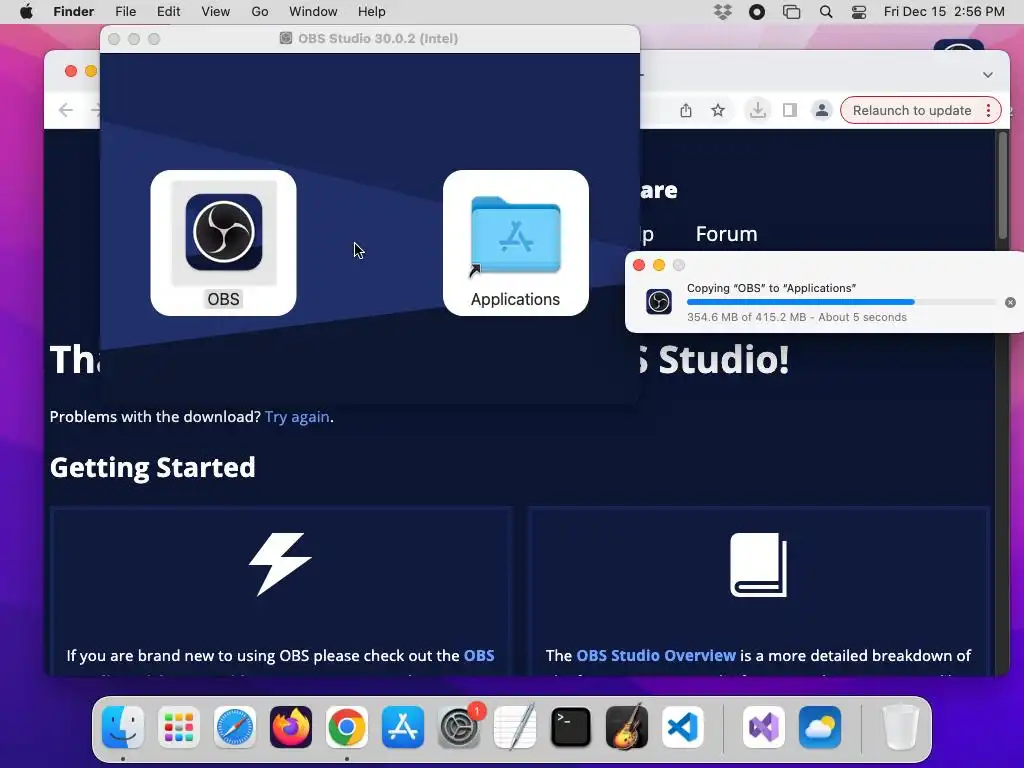This screenshot has height=768, width=1024.
Task: Close the copy progress dialog with the red button
Action: coord(639,264)
